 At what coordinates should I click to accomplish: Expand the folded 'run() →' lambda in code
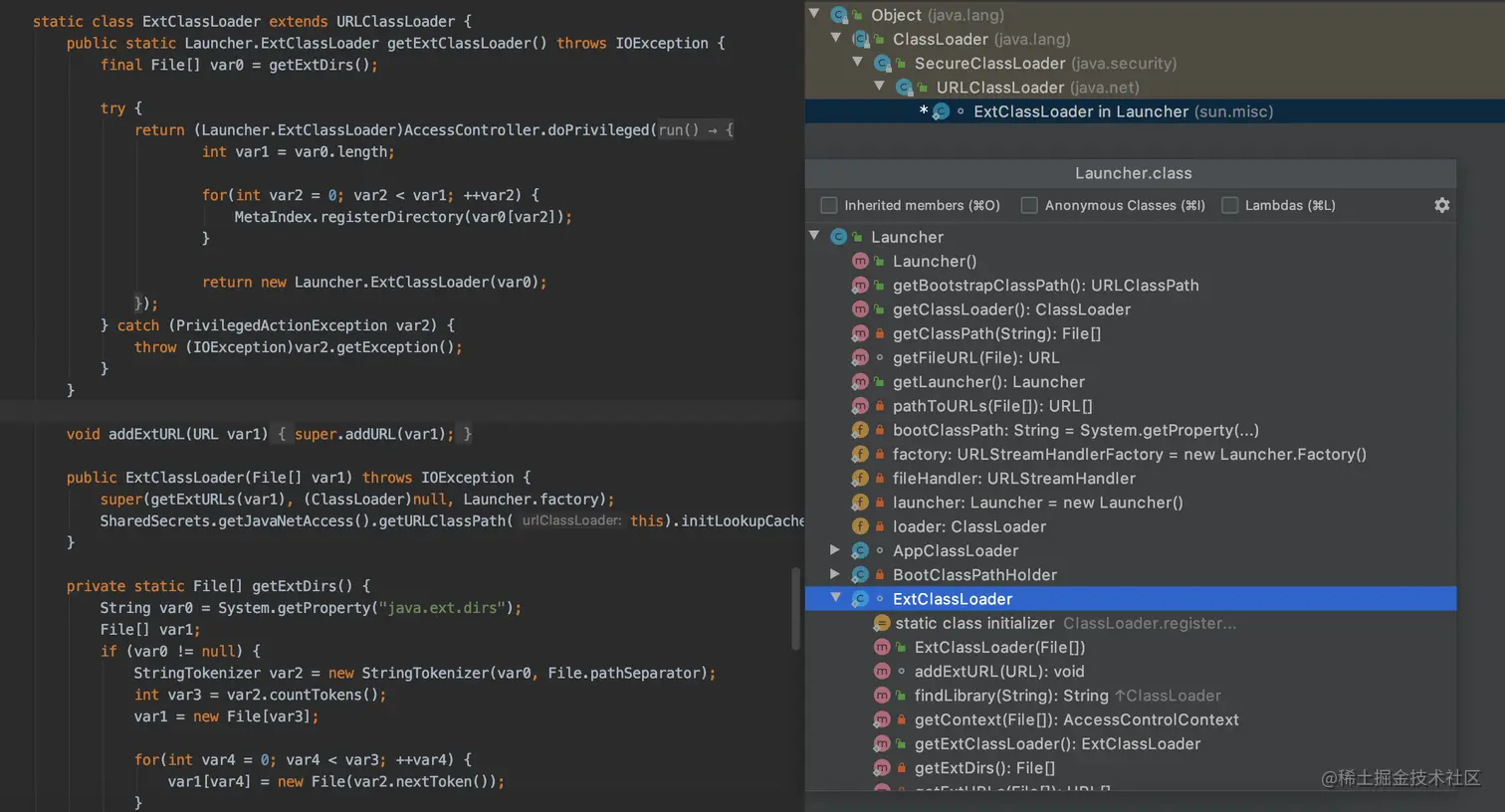coord(696,130)
